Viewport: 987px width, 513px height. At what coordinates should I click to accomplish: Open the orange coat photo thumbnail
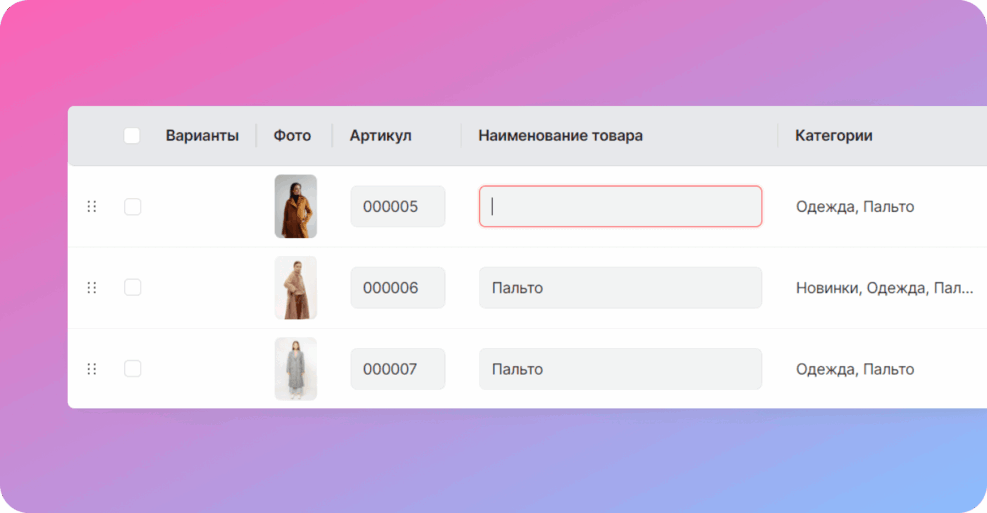295,207
